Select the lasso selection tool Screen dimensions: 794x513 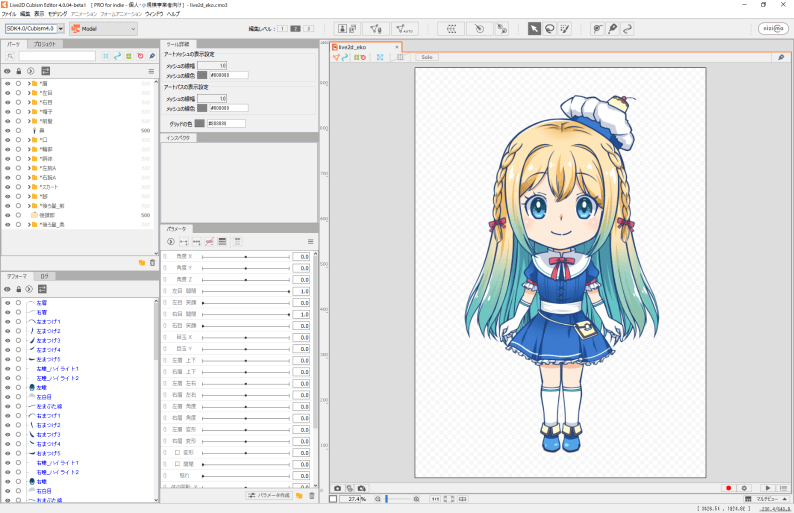(549, 29)
